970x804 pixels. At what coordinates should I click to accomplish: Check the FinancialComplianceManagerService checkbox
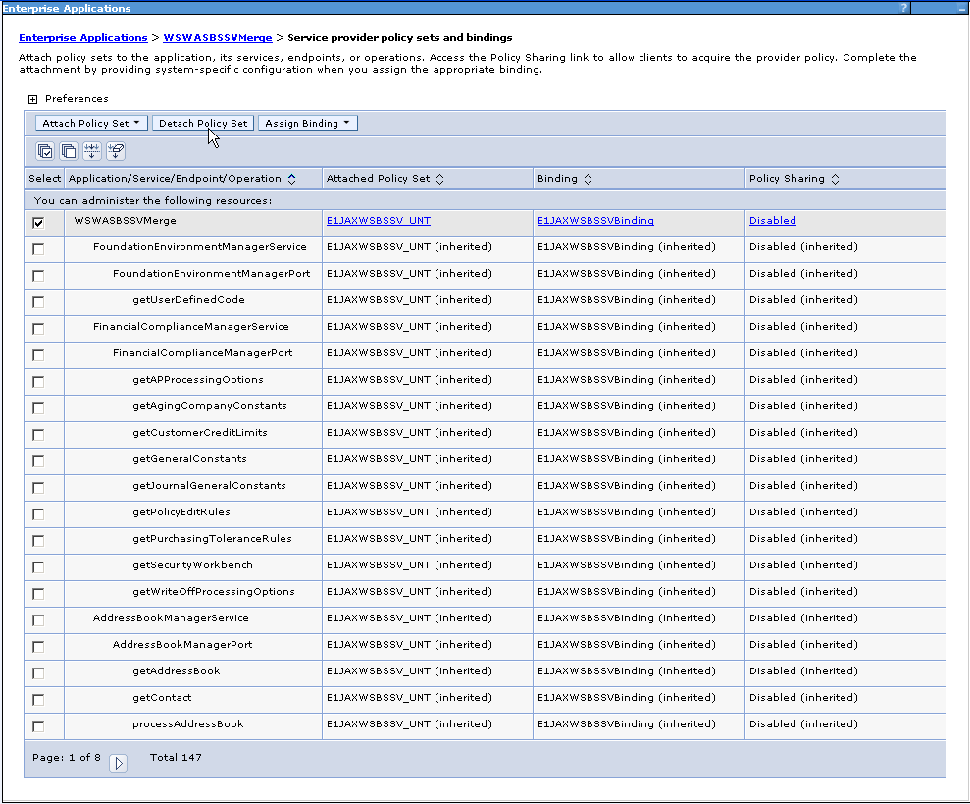pos(38,329)
